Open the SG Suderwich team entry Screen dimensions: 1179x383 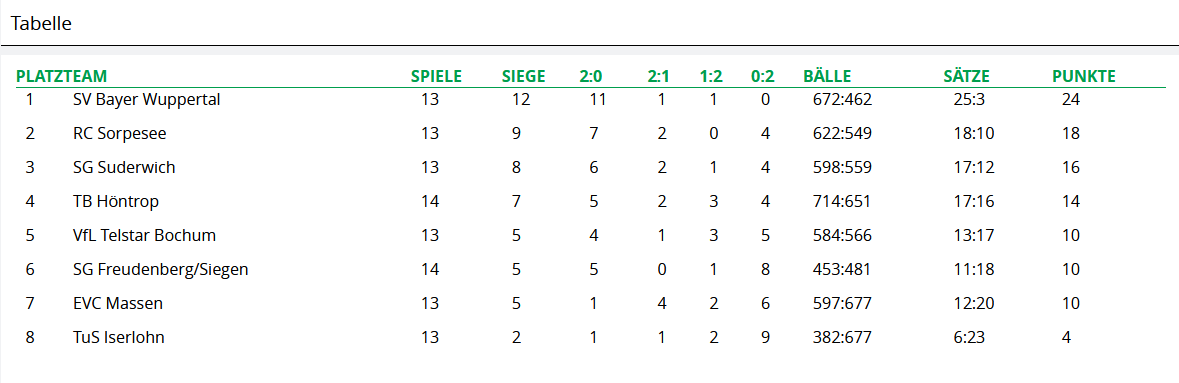[124, 168]
